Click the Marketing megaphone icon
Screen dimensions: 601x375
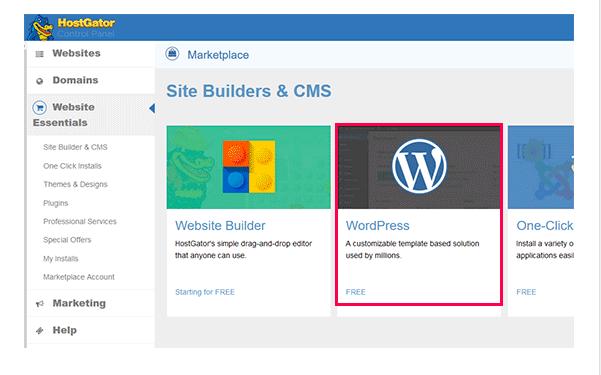click(39, 304)
